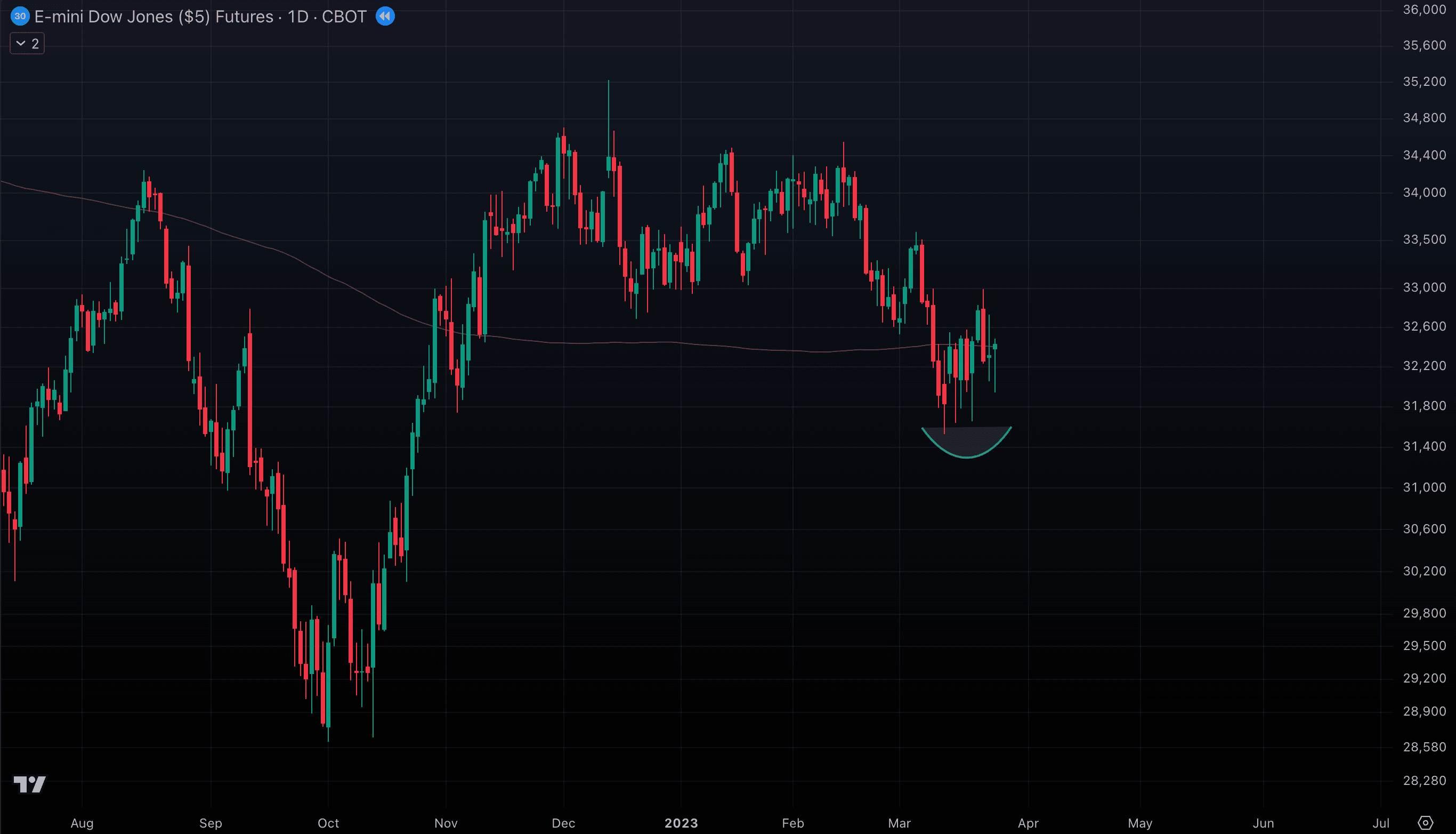The height and width of the screenshot is (834, 1456).
Task: Click the 1D interval text in title
Action: click(297, 17)
